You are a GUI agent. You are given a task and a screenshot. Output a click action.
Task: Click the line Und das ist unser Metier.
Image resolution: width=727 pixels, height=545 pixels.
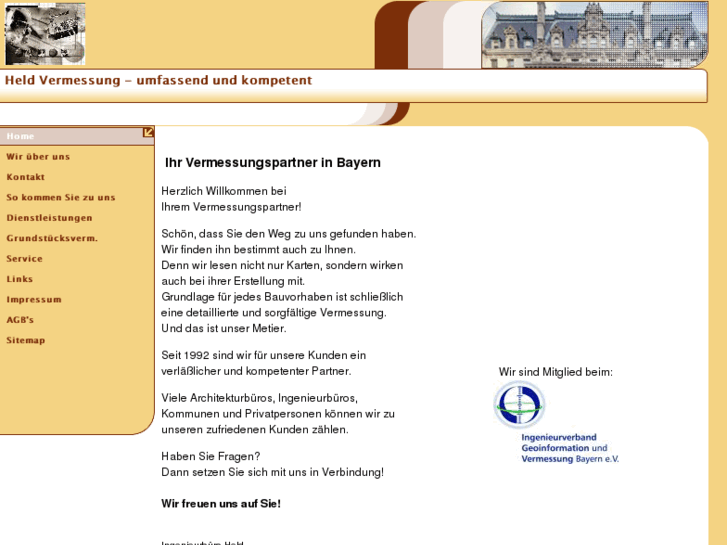tap(223, 328)
